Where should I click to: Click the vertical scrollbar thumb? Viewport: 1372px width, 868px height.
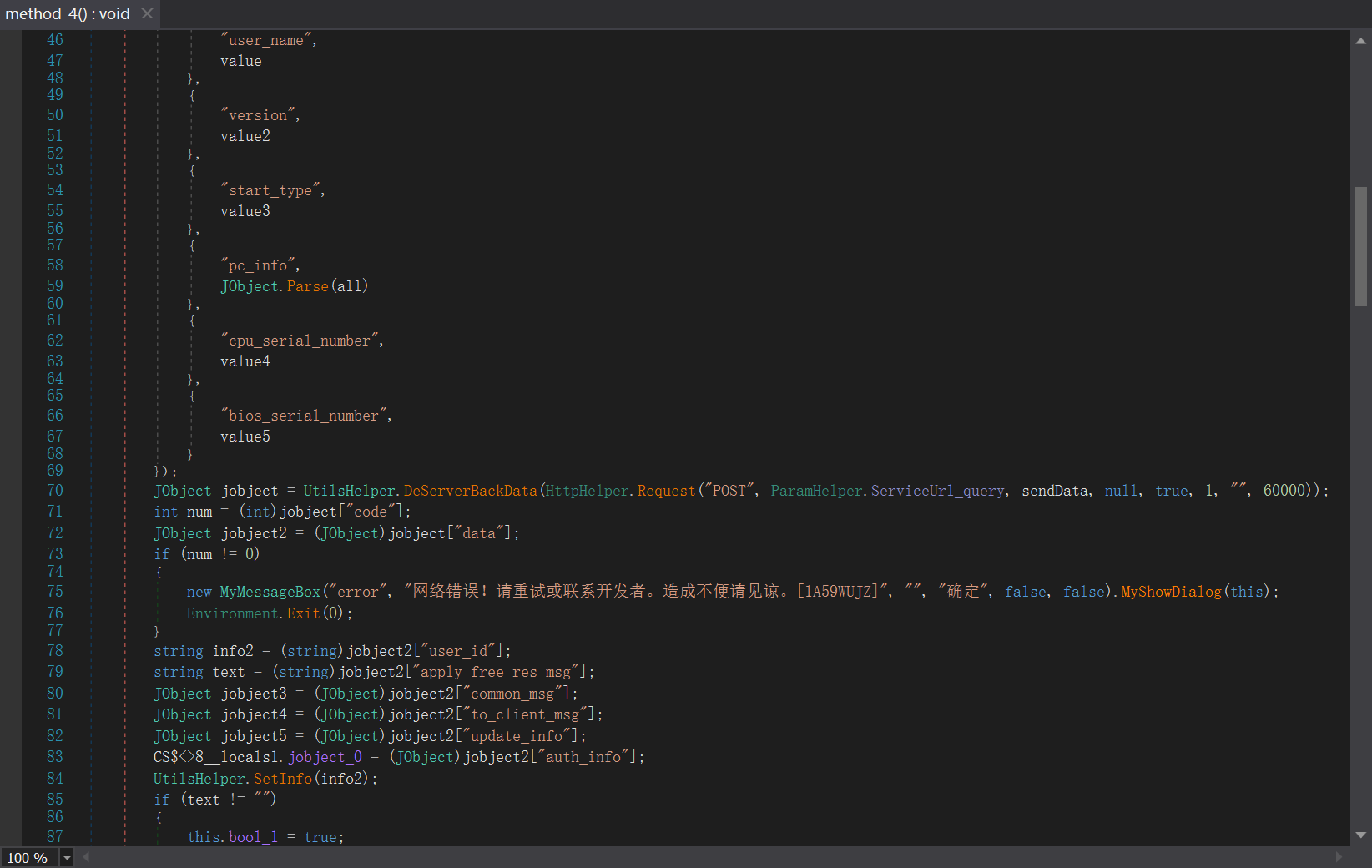[1361, 246]
